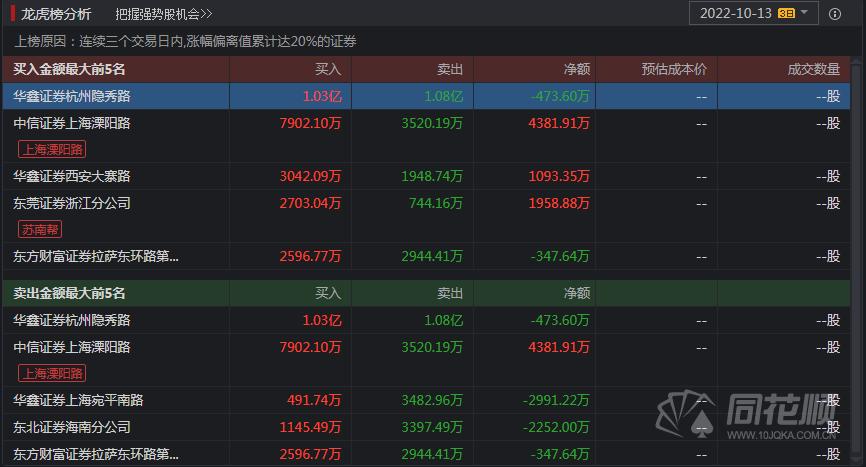866x467 pixels.
Task: Select 东方财富证券拉萨东环路 in sell list
Action: (426, 454)
